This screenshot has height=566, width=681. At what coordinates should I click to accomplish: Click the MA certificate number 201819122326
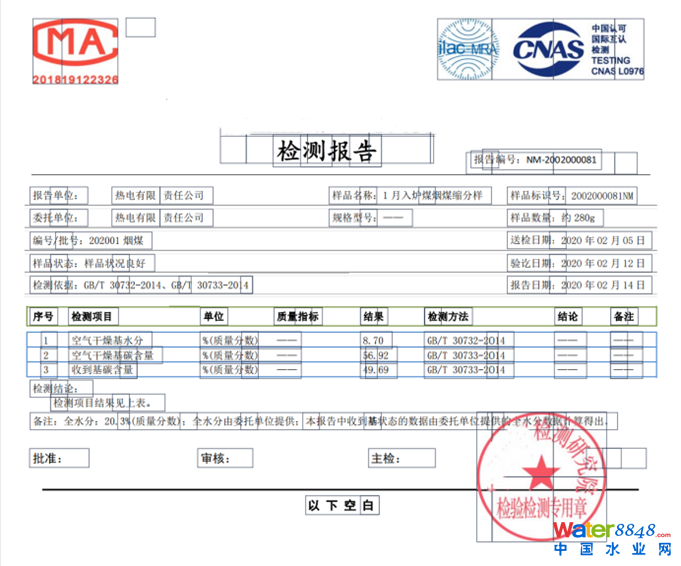click(x=76, y=79)
